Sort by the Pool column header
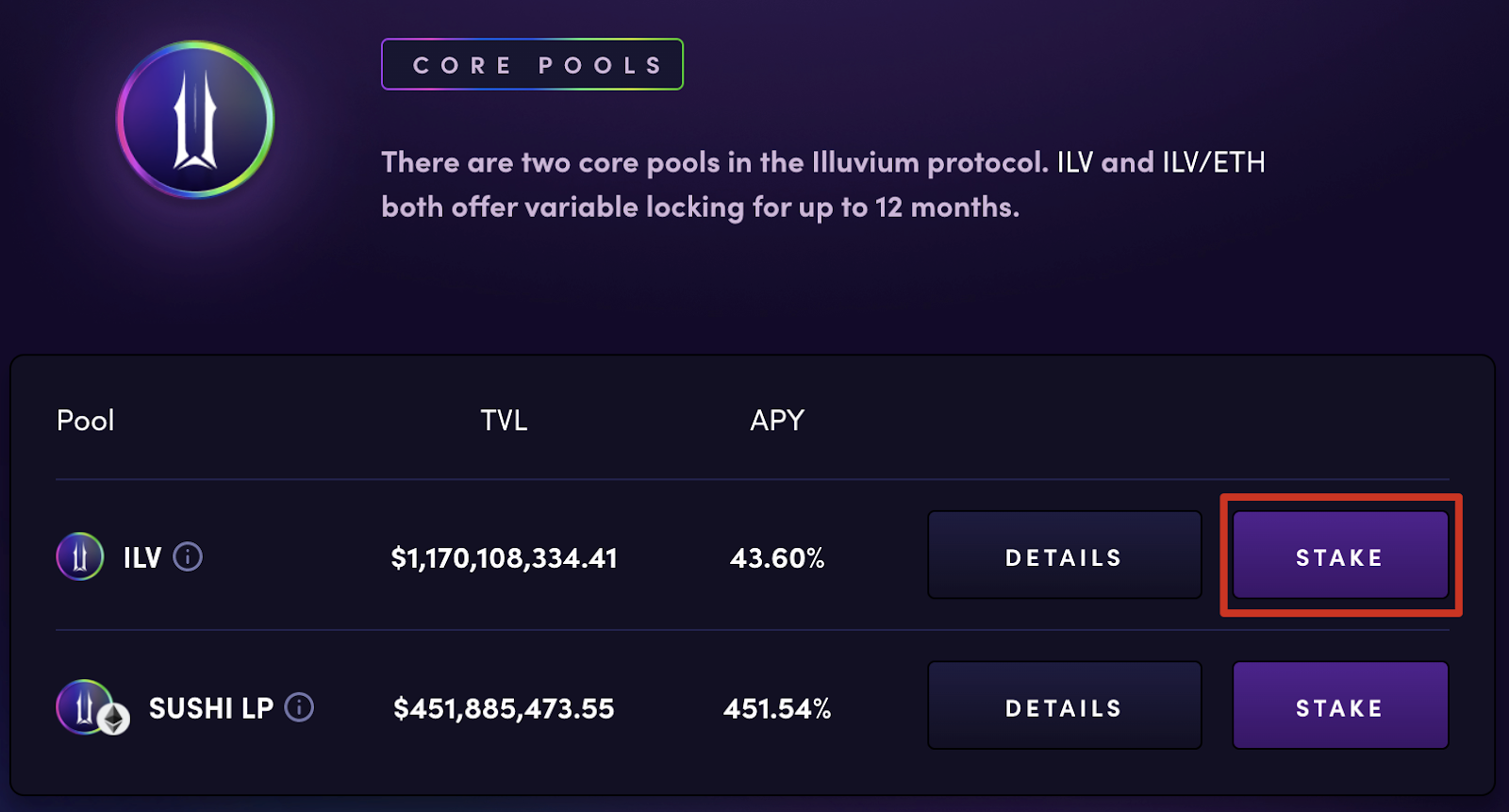Image resolution: width=1509 pixels, height=812 pixels. 84,421
